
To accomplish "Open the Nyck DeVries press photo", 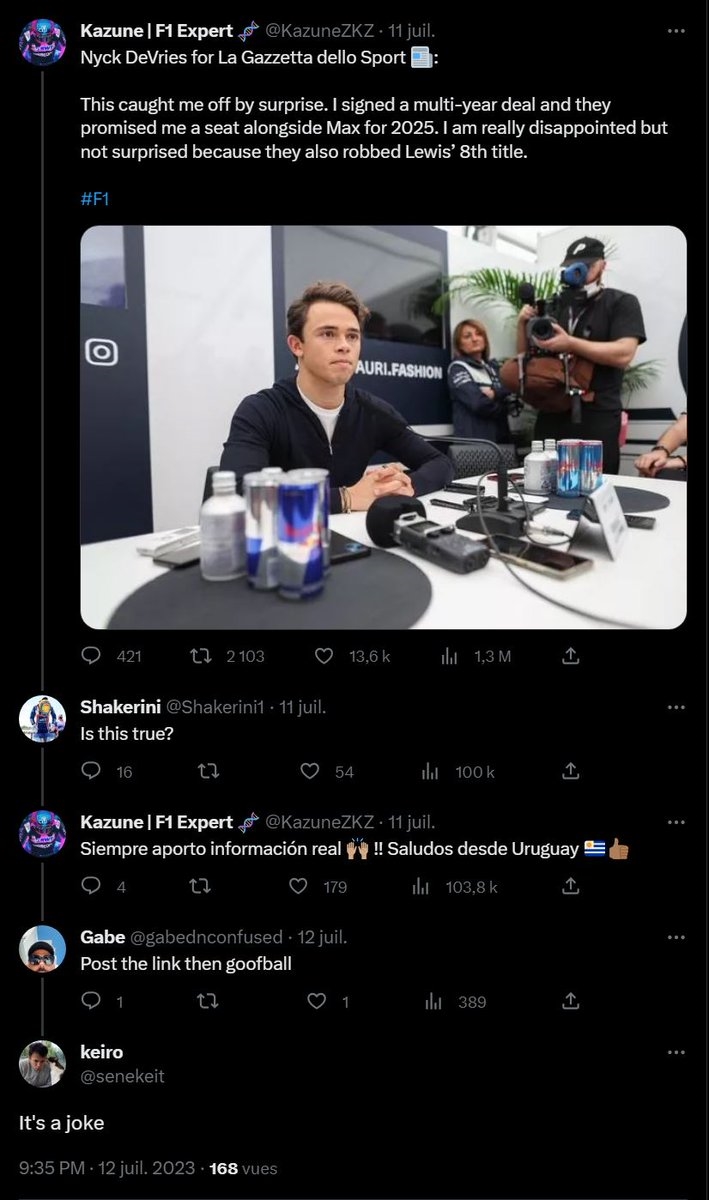I will coord(383,427).
